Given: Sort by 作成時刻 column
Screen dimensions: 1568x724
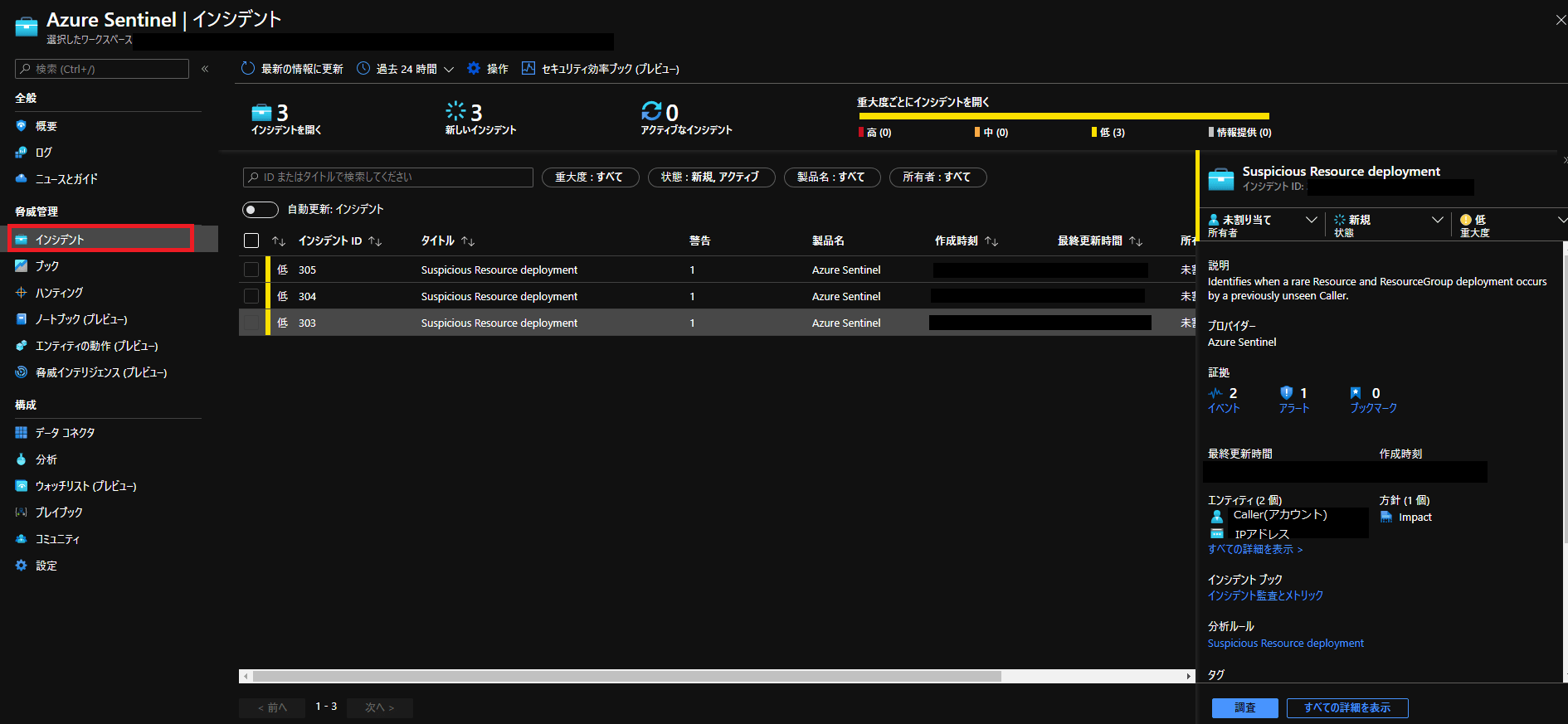Looking at the screenshot, I should (x=967, y=241).
